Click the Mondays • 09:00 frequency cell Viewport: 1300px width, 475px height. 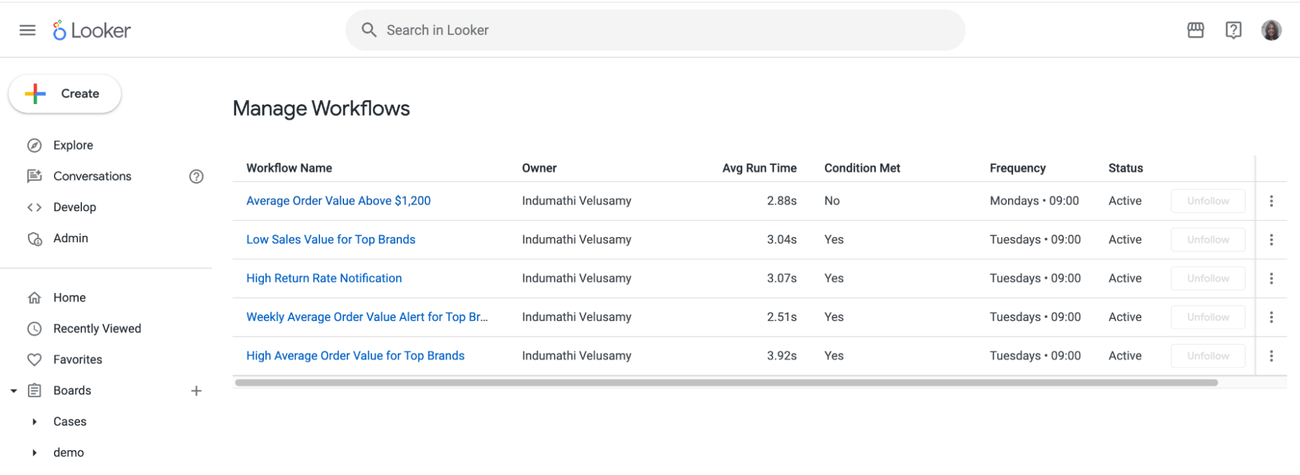1034,201
